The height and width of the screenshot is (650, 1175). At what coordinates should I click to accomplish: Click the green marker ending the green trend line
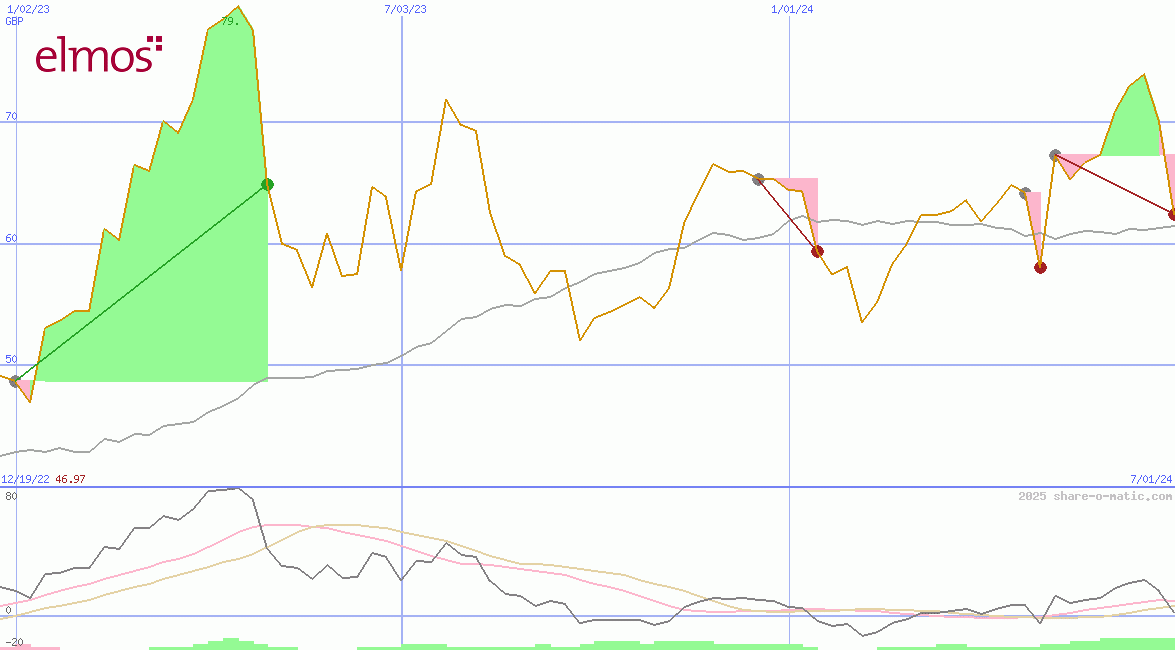[x=267, y=184]
